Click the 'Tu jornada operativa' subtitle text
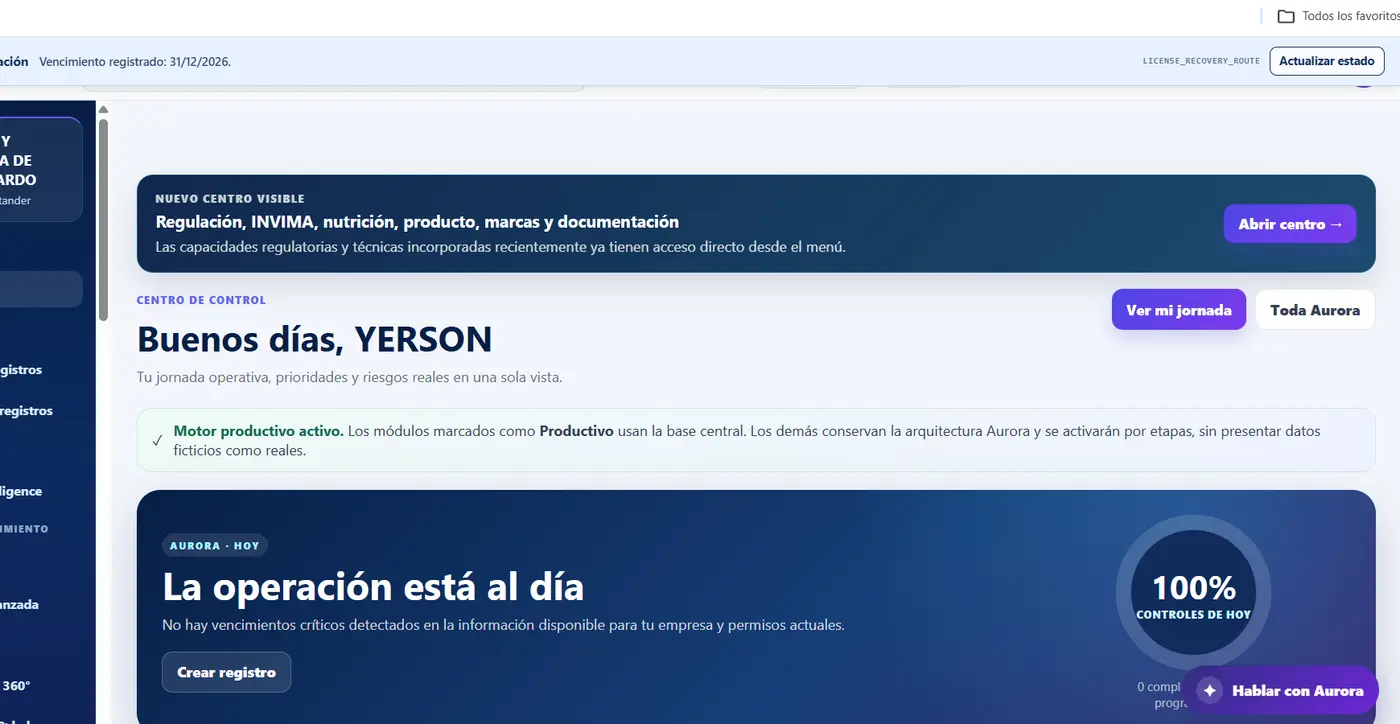 (x=349, y=377)
